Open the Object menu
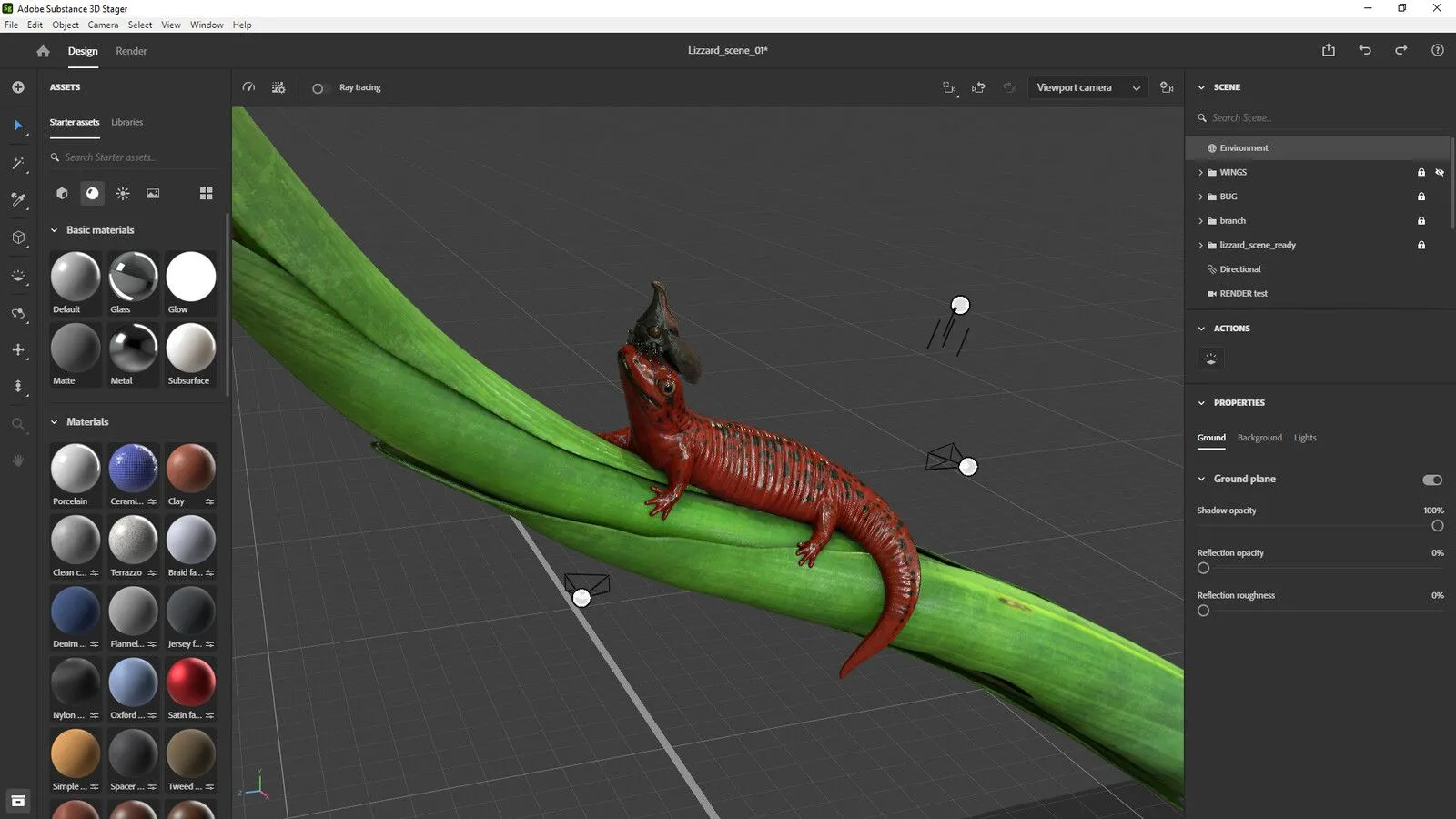 click(x=66, y=25)
